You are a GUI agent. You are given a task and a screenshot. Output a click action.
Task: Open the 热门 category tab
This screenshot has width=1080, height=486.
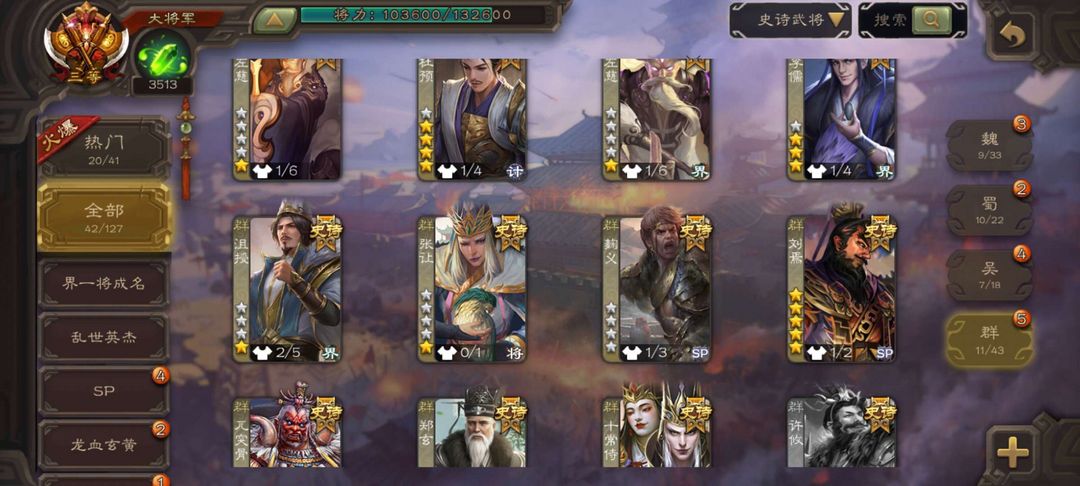click(104, 148)
